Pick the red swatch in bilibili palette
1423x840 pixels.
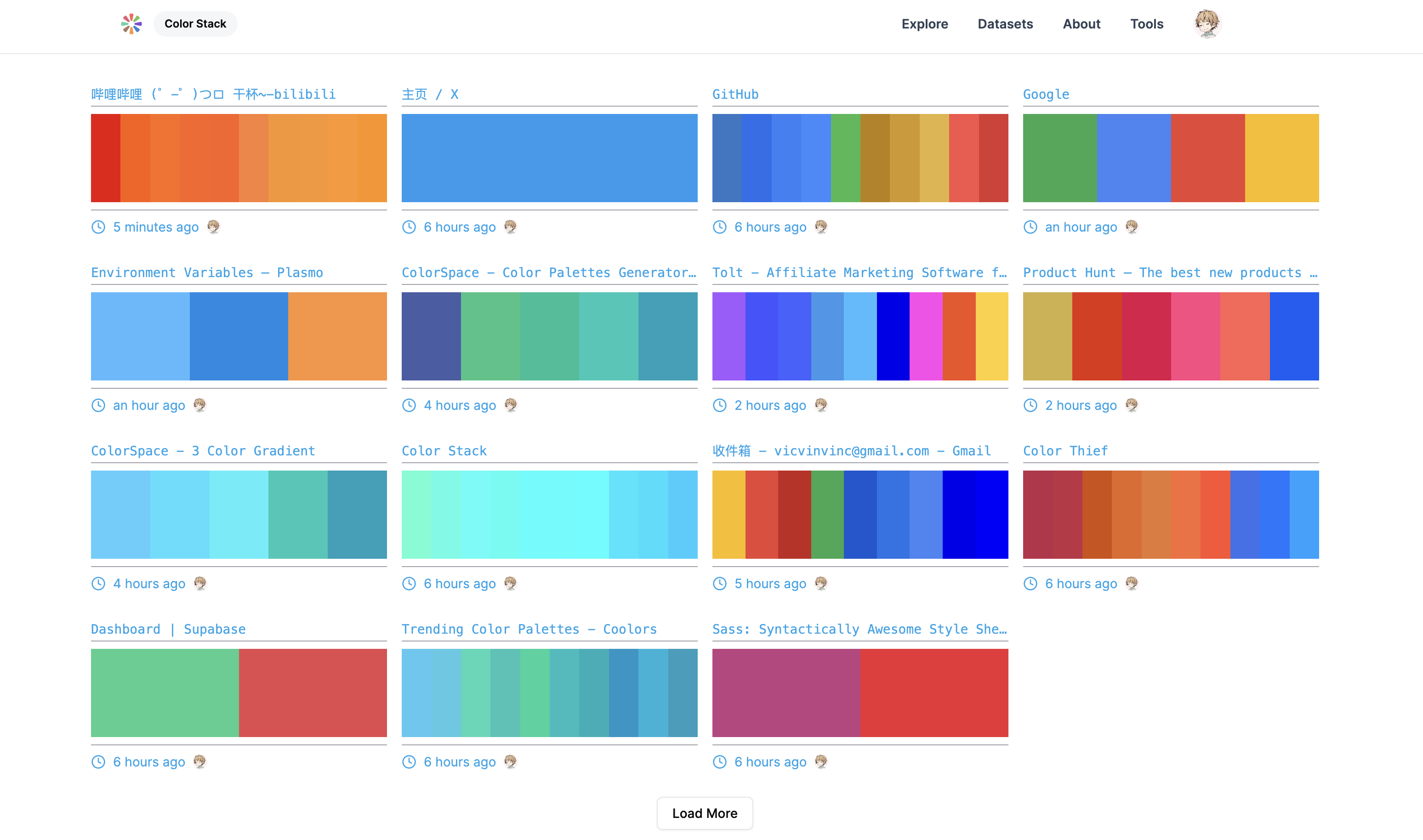point(106,158)
